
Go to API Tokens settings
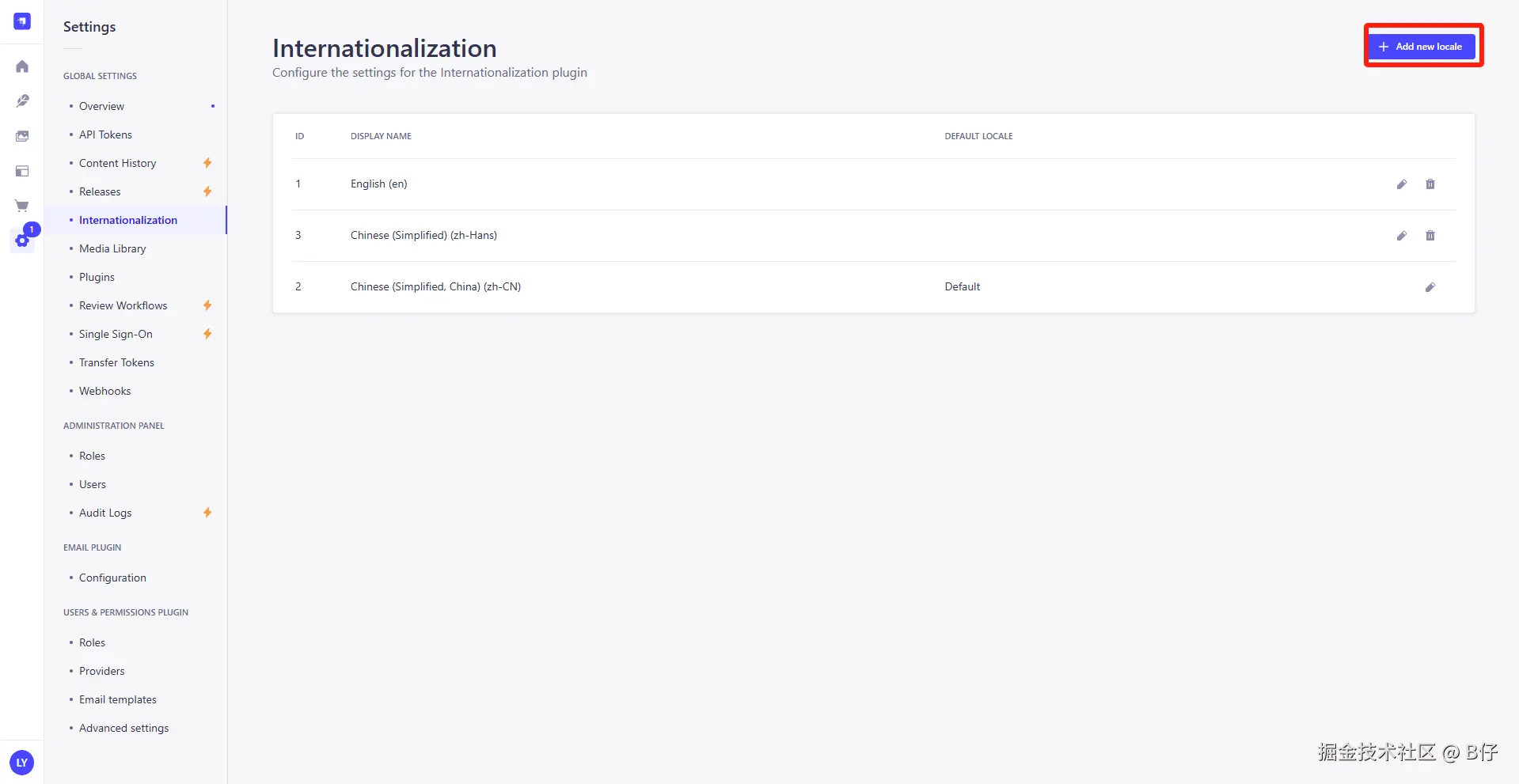(105, 134)
